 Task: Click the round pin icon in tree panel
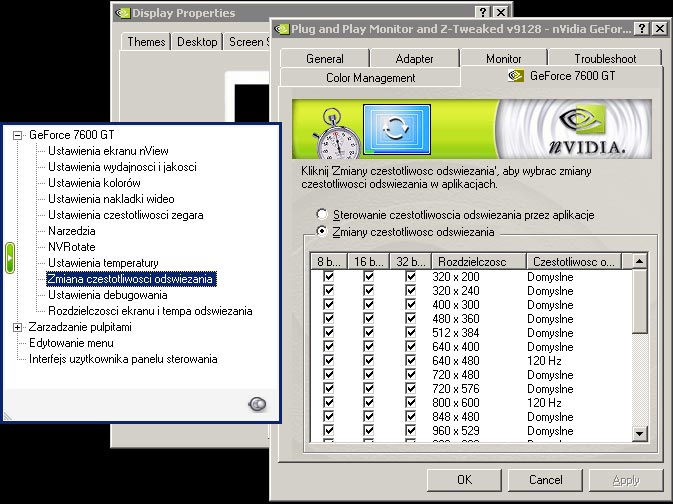257,404
